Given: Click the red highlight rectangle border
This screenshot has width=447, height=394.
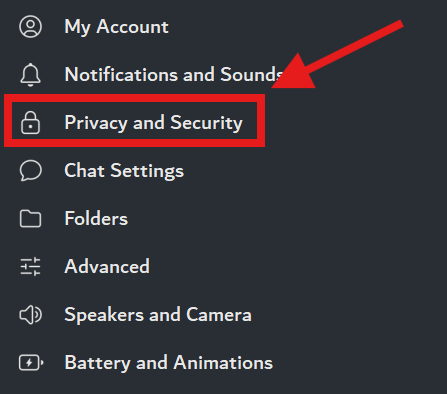Looking at the screenshot, I should (134, 98).
